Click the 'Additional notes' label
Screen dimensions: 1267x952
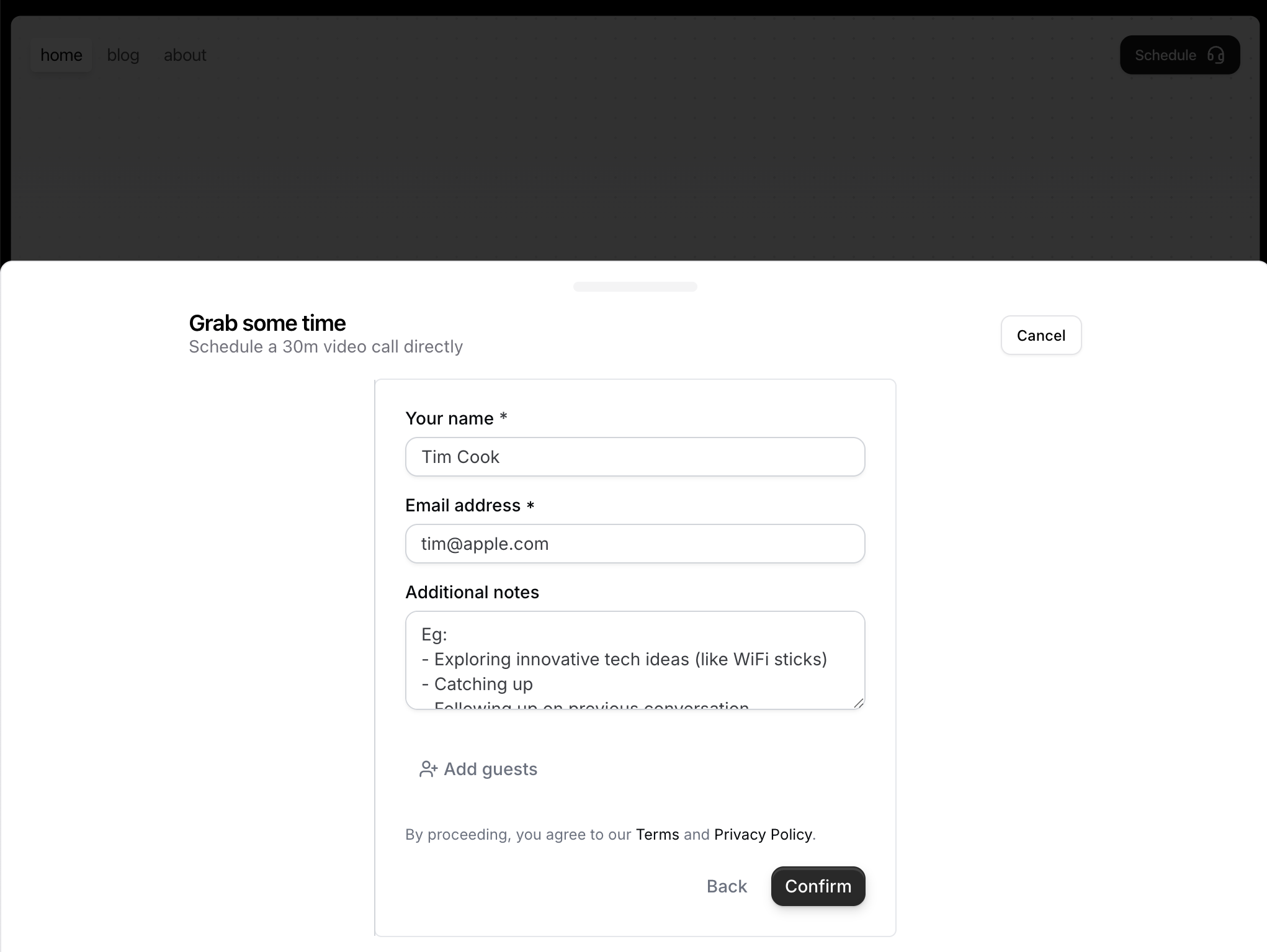coord(472,593)
